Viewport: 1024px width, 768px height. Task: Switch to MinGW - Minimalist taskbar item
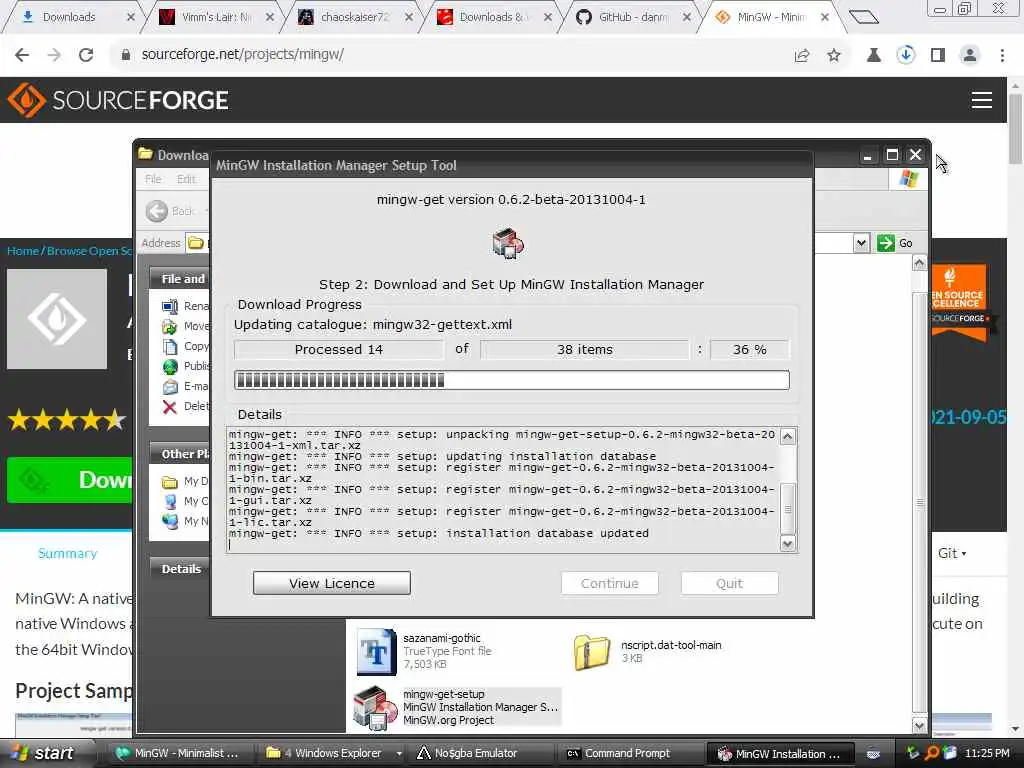(178, 754)
